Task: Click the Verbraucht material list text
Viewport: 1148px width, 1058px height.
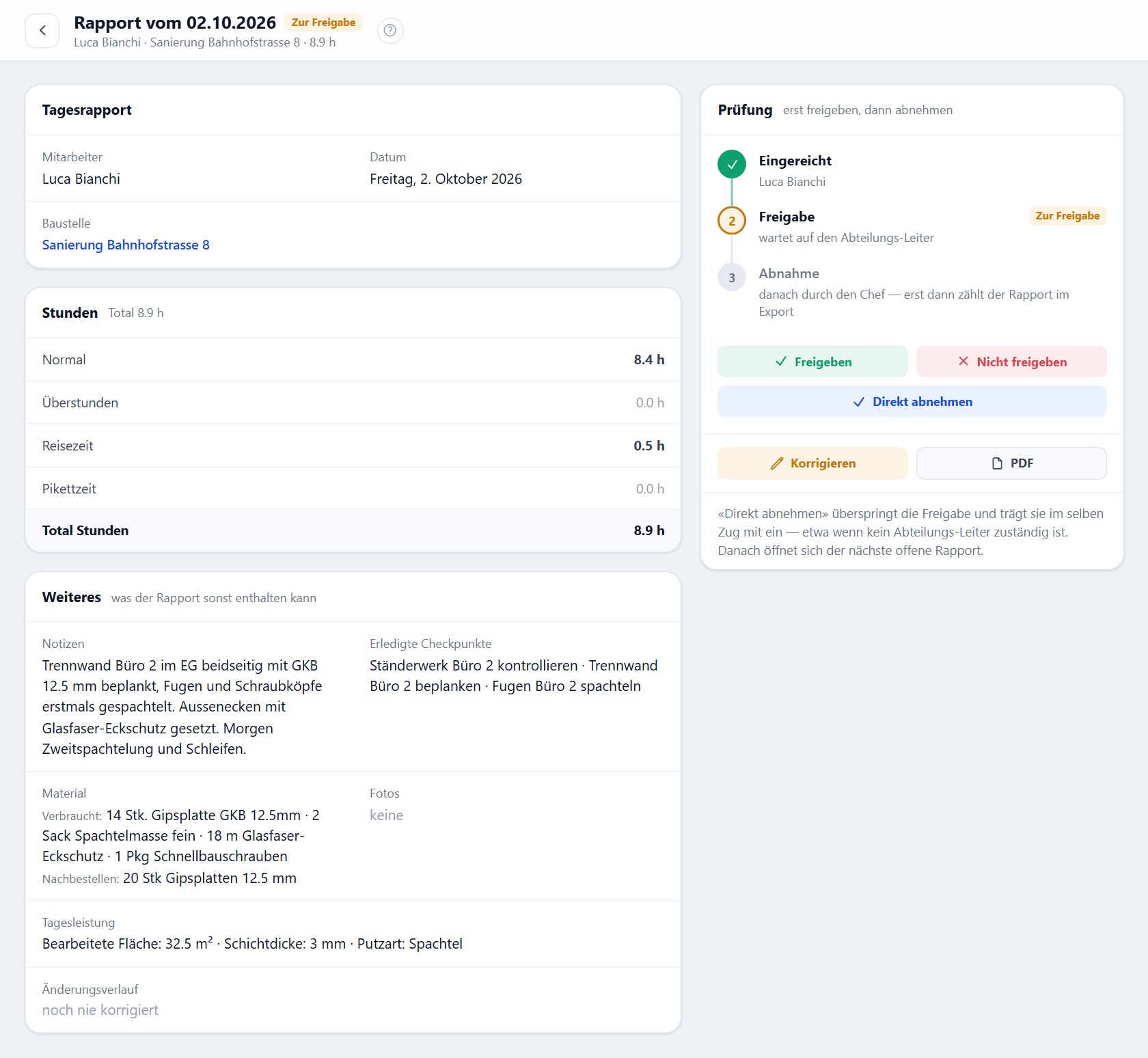Action: (x=181, y=836)
